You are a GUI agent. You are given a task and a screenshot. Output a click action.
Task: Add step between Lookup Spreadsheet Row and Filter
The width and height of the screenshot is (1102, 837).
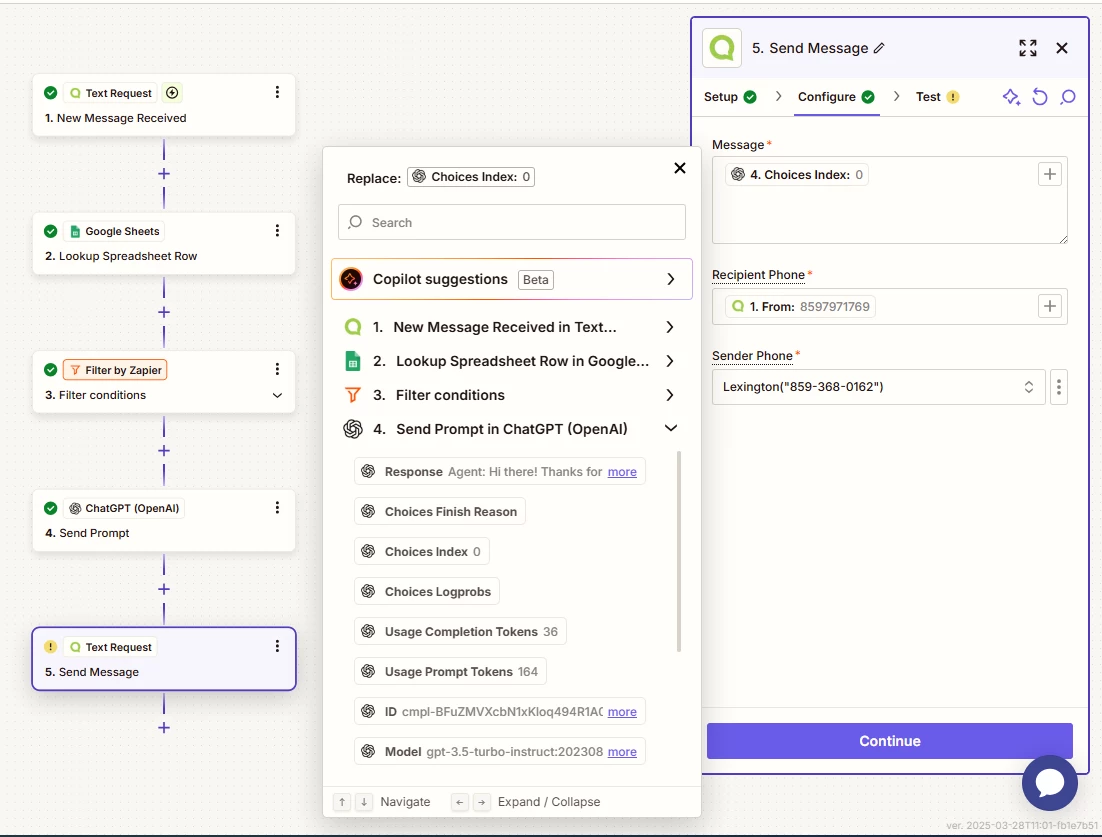coord(164,312)
